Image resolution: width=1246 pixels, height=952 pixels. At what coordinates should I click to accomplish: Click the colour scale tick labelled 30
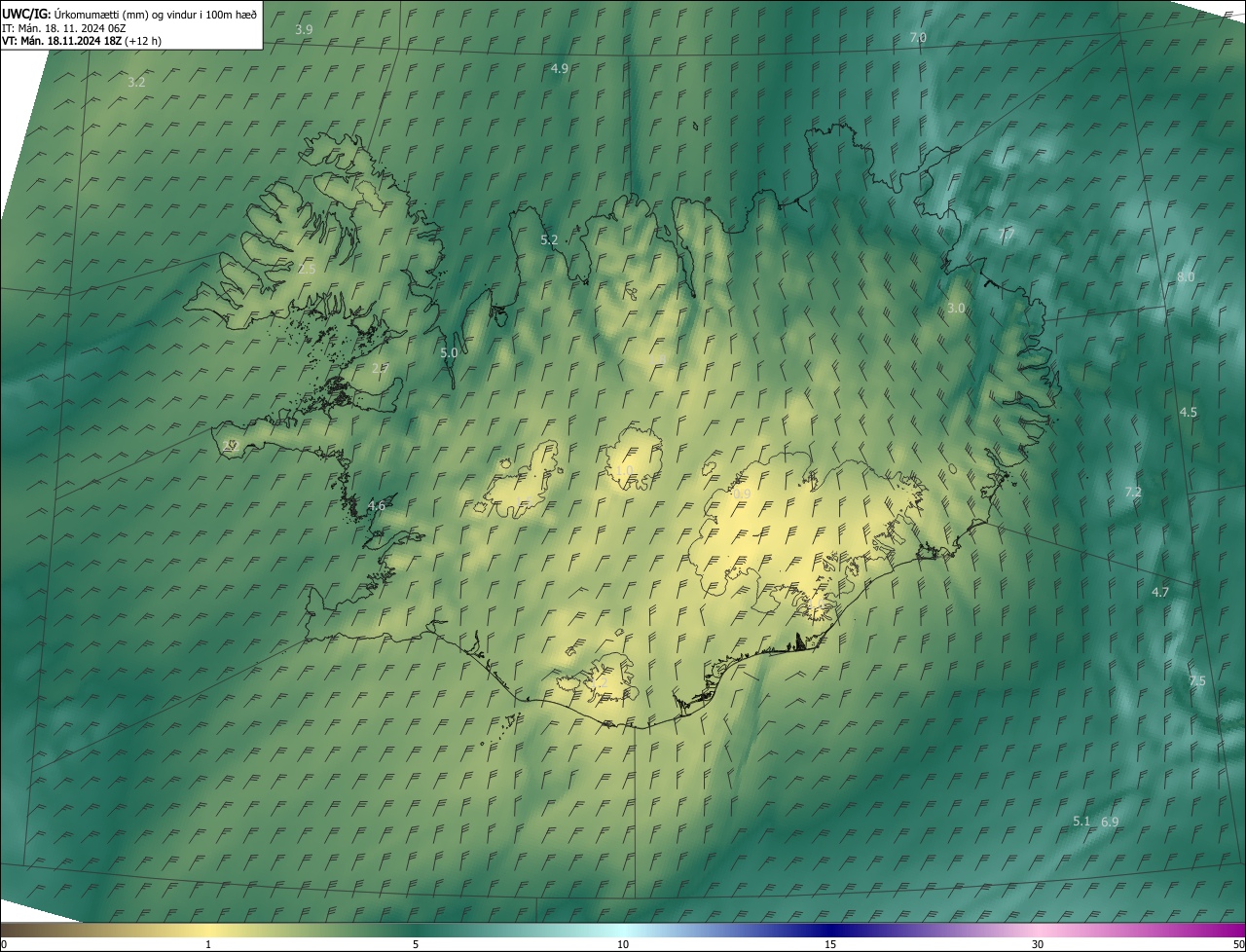click(1038, 944)
